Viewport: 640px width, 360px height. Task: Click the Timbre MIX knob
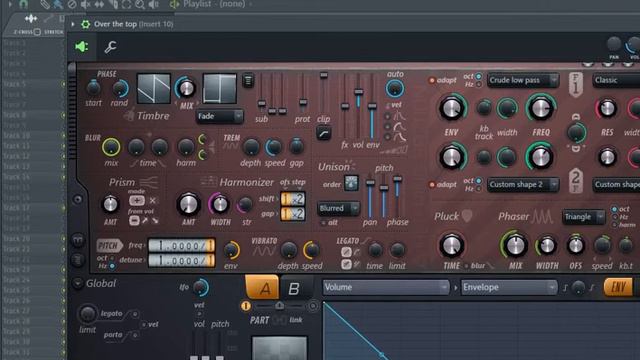pyautogui.click(x=186, y=88)
